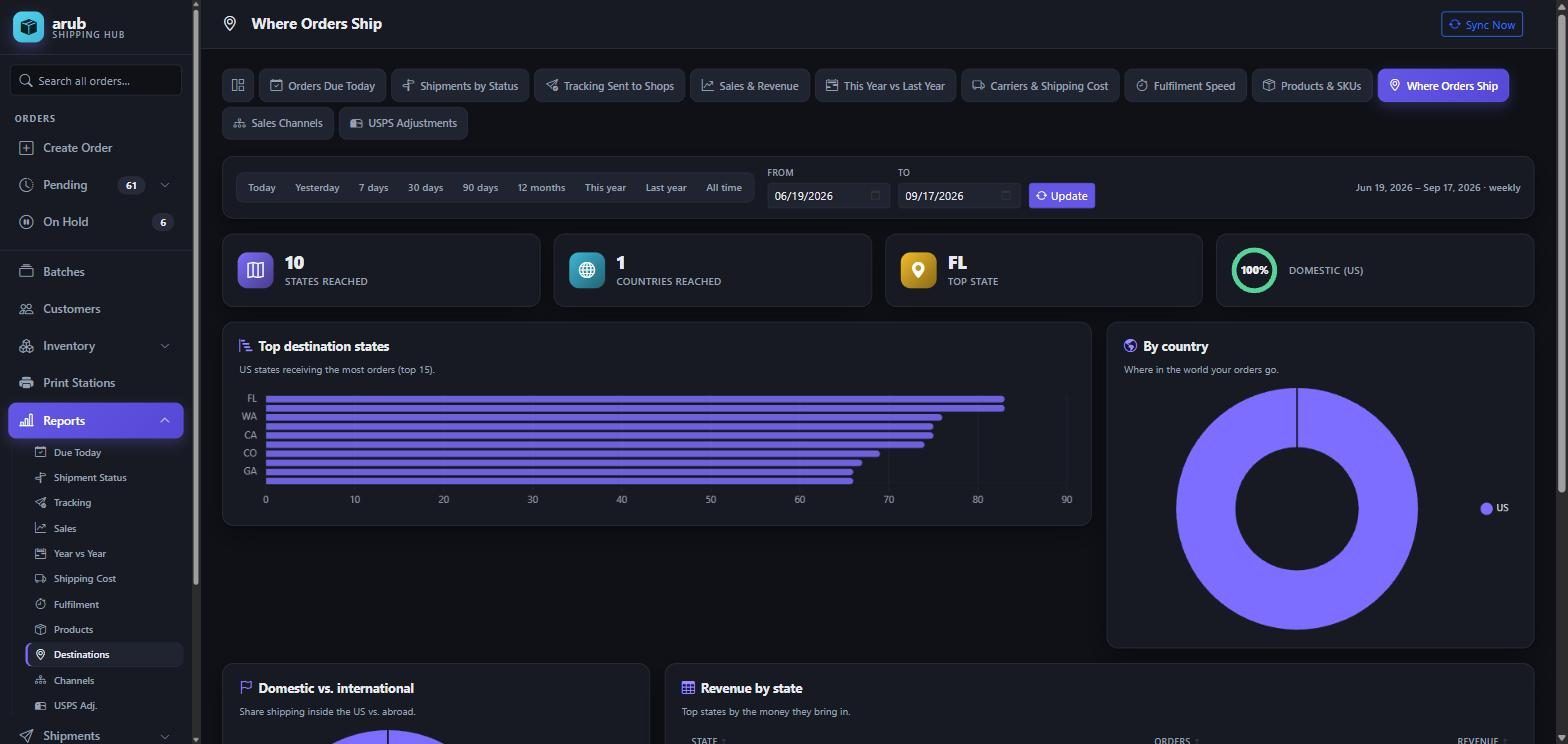The width and height of the screenshot is (1568, 744).
Task: Click the FL bar in destination chart
Action: click(635, 399)
